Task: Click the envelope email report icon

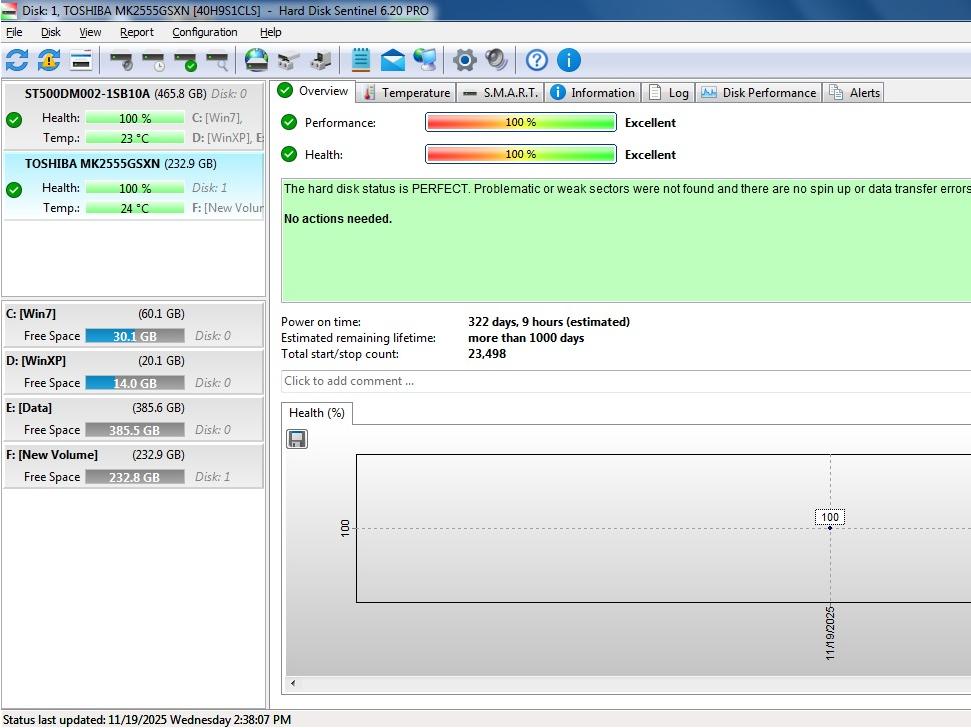Action: 393,60
